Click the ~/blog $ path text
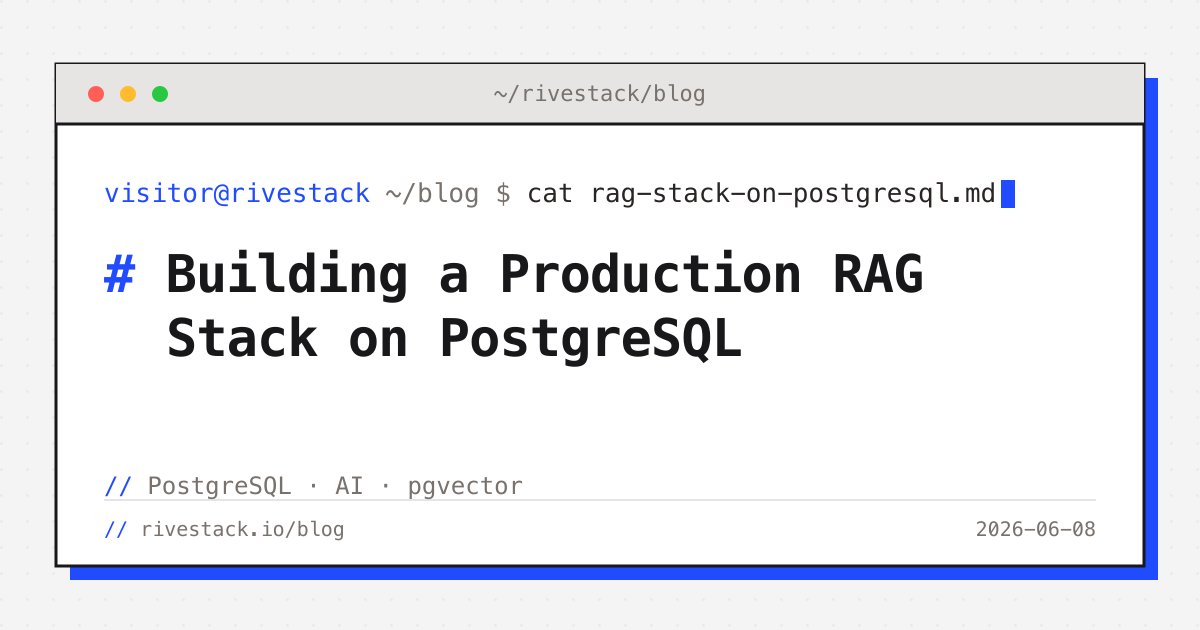The width and height of the screenshot is (1200, 630). [448, 193]
